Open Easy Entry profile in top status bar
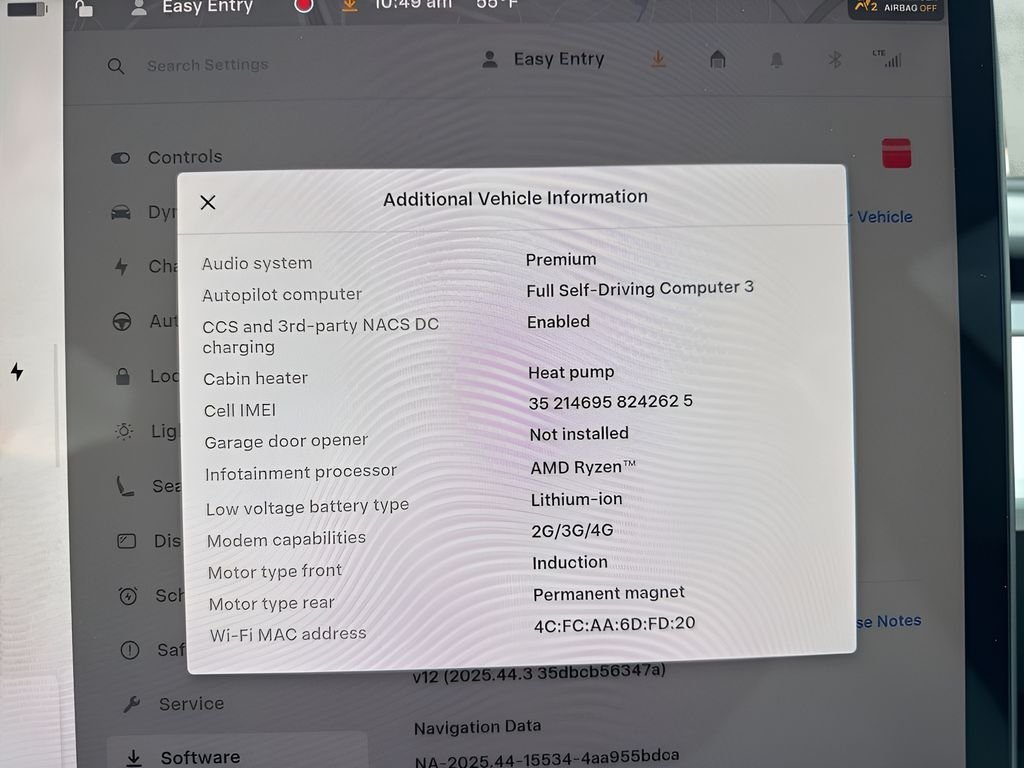 coord(195,7)
